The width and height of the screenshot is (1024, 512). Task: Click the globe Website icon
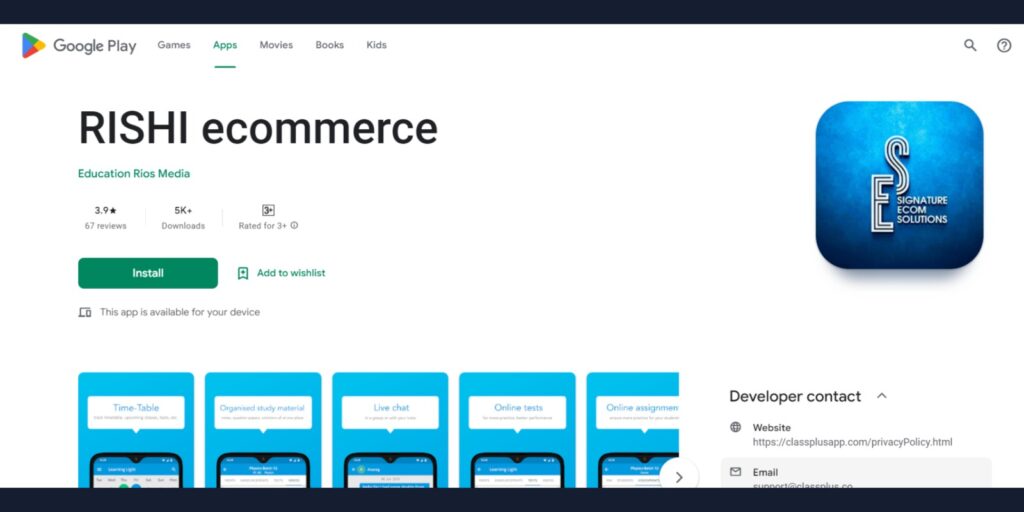click(x=736, y=427)
